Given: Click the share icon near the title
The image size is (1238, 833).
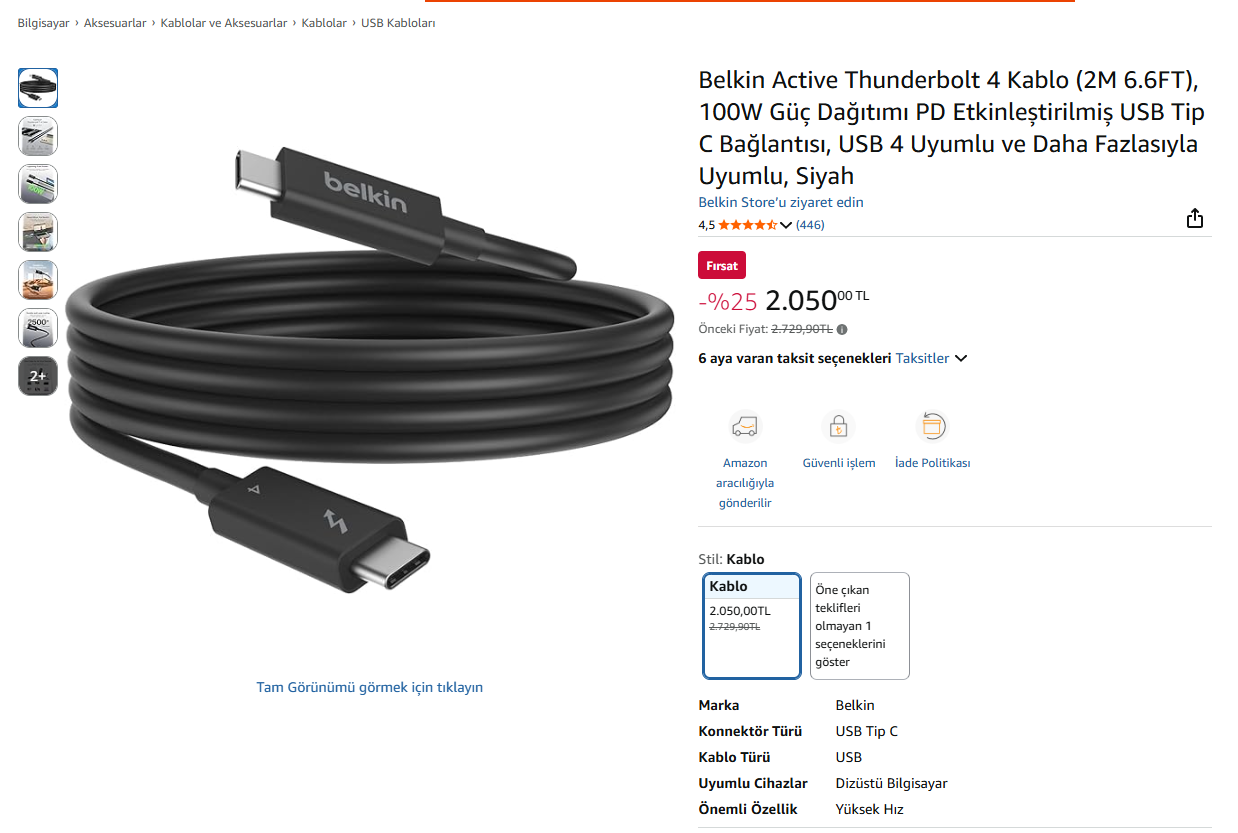Looking at the screenshot, I should pos(1195,219).
